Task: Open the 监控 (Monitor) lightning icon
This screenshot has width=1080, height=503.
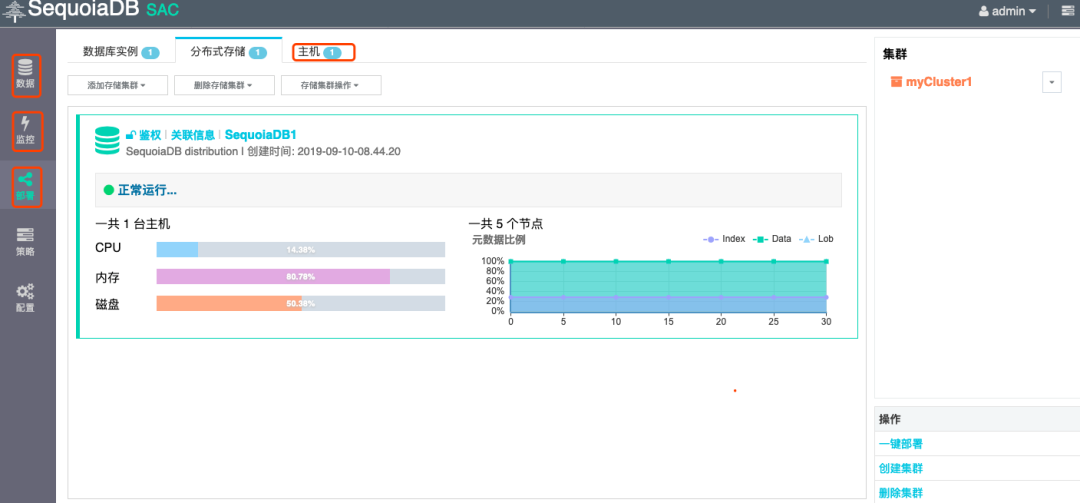Action: (25, 131)
